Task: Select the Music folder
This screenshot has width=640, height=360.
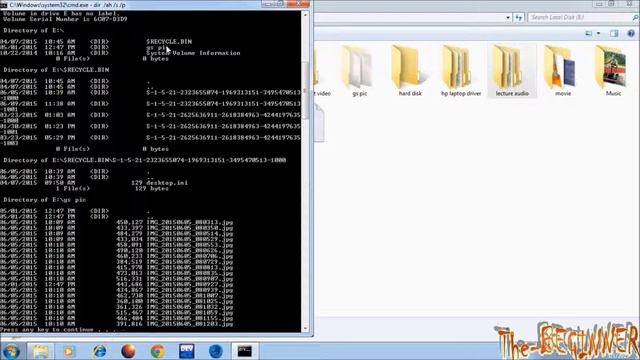Action: pos(613,71)
